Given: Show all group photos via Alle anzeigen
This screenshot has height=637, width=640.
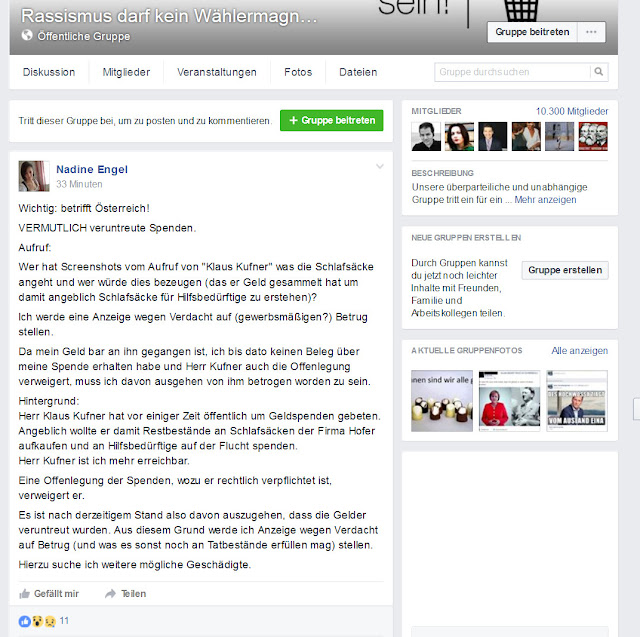Looking at the screenshot, I should (x=580, y=351).
